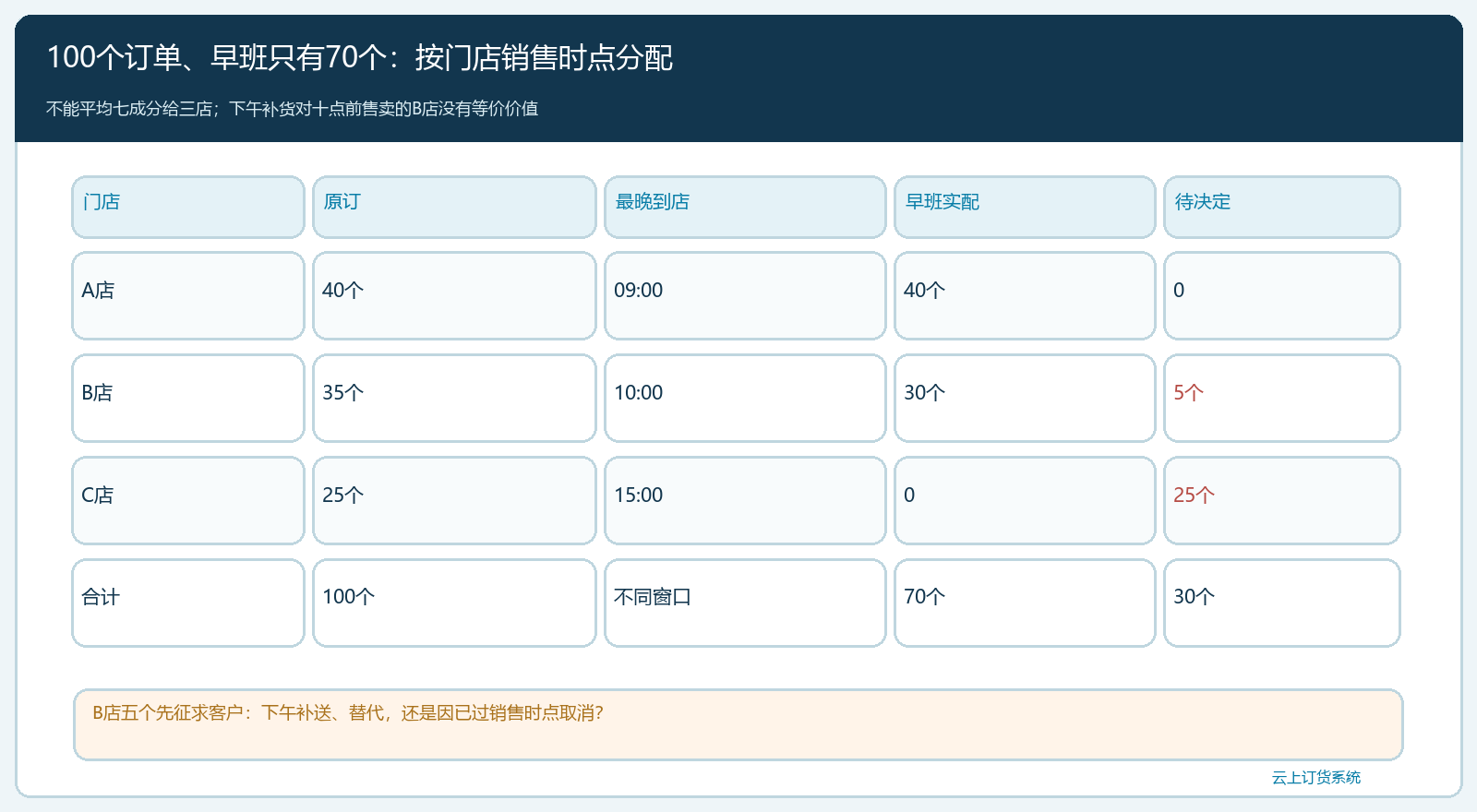The height and width of the screenshot is (812, 1477).
Task: Select the 70个 morning total cell
Action: (x=1025, y=603)
